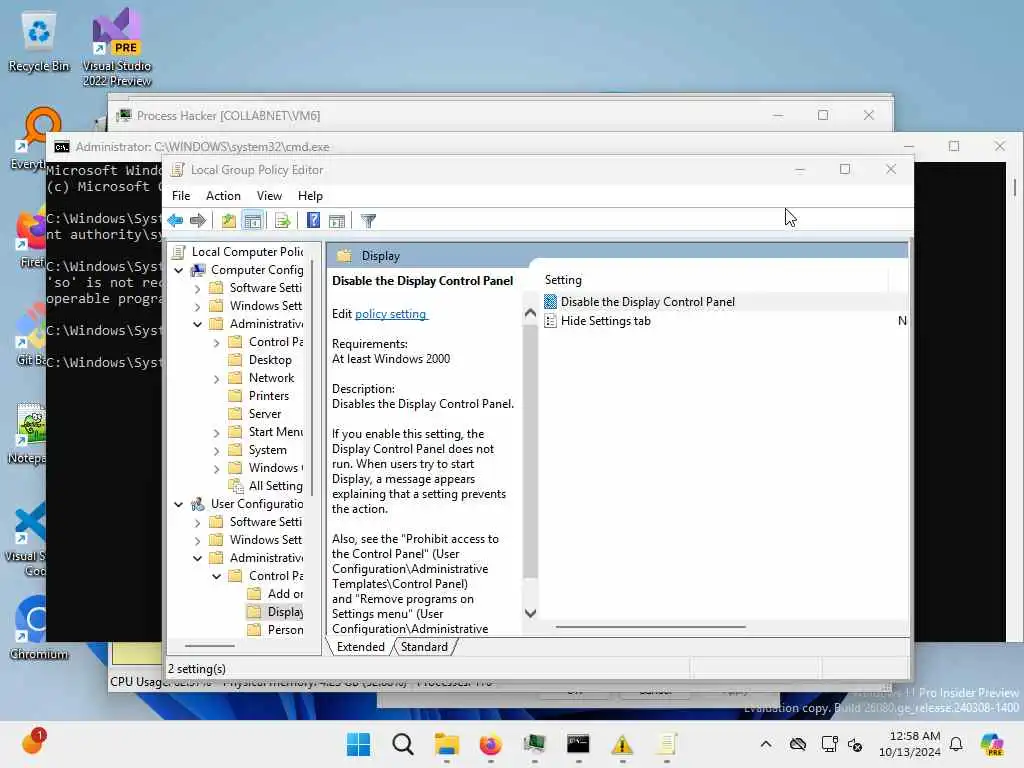The width and height of the screenshot is (1024, 768).
Task: Select the Server folder in tree
Action: coord(264,414)
